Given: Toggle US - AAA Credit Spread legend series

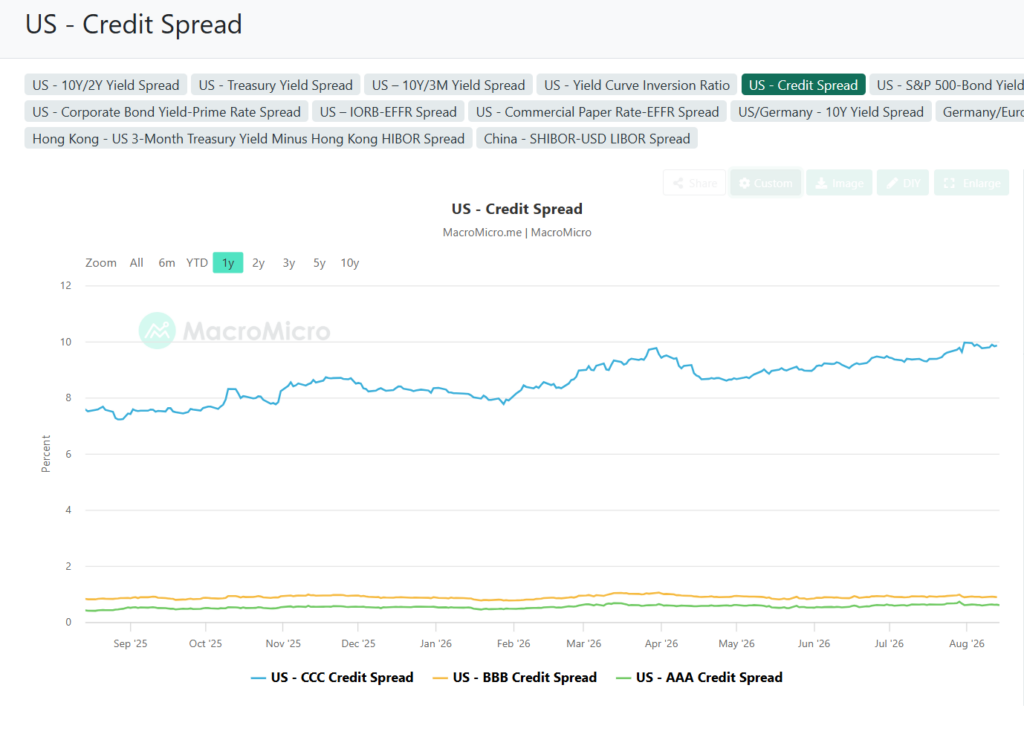Looking at the screenshot, I should [x=699, y=677].
